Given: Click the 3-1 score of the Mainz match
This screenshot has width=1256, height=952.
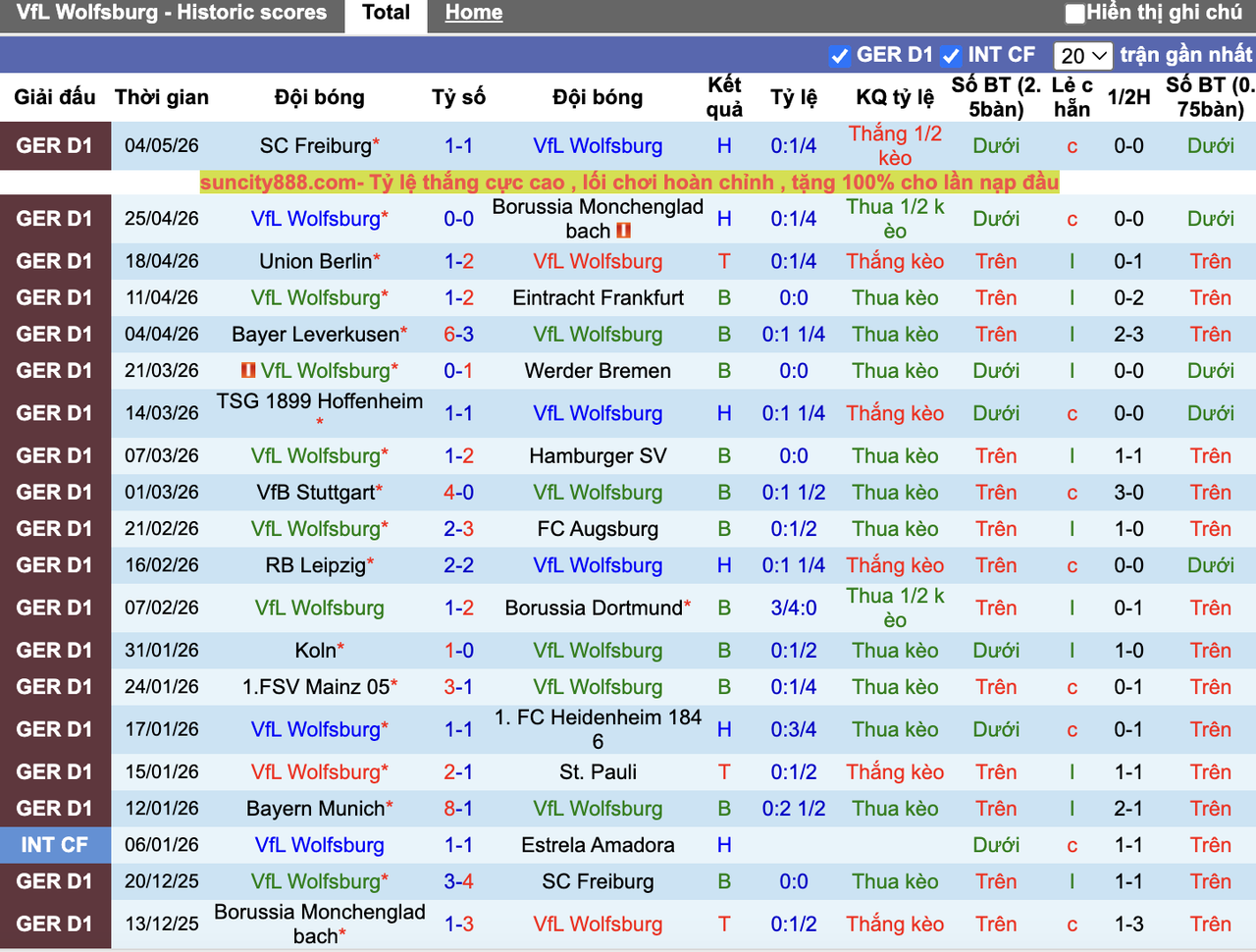Looking at the screenshot, I should pyautogui.click(x=458, y=686).
